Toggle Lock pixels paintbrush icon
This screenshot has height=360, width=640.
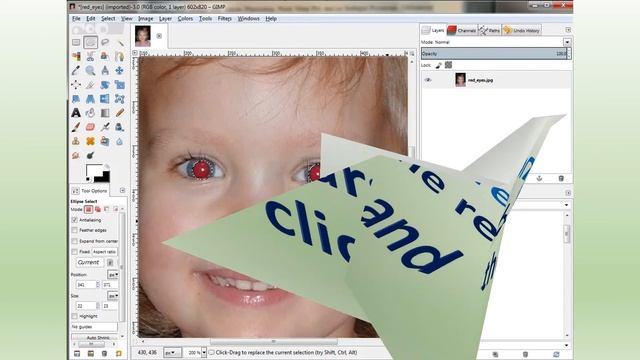pos(438,65)
